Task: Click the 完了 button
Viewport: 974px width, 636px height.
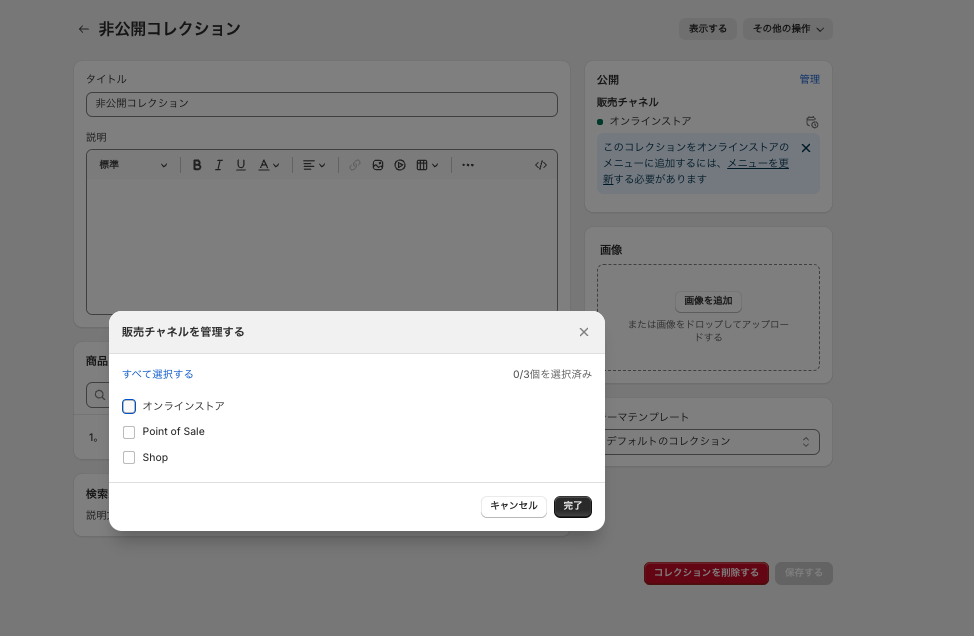Action: click(573, 506)
